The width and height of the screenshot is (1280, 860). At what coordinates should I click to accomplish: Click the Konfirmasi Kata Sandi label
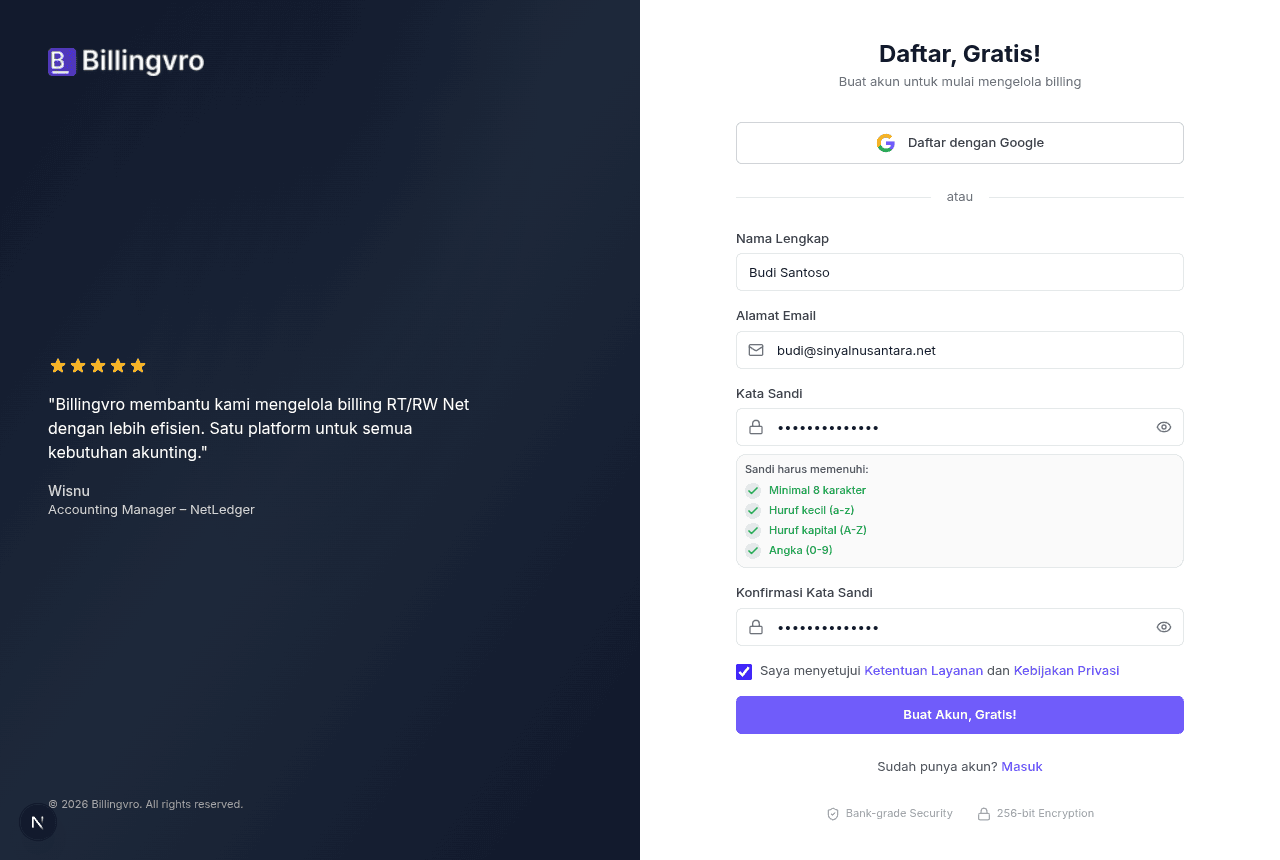coord(805,593)
